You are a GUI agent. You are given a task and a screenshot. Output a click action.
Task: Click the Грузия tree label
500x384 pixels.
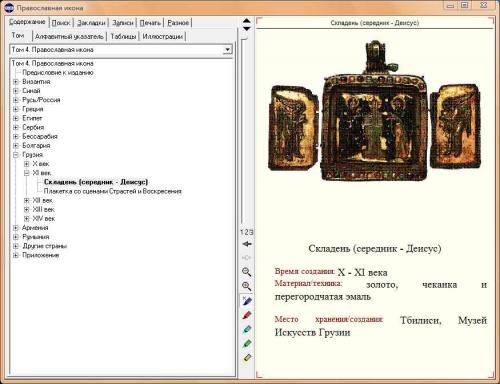coord(32,155)
